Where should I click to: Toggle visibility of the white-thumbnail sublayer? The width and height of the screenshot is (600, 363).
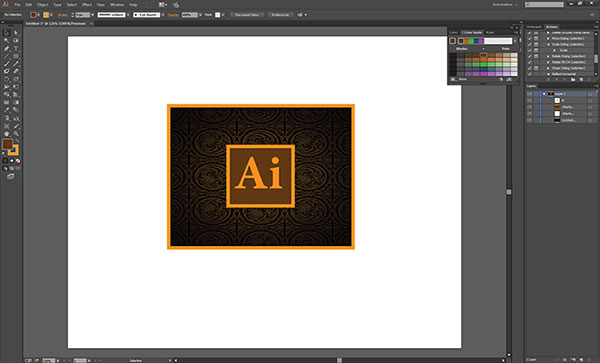click(x=529, y=114)
